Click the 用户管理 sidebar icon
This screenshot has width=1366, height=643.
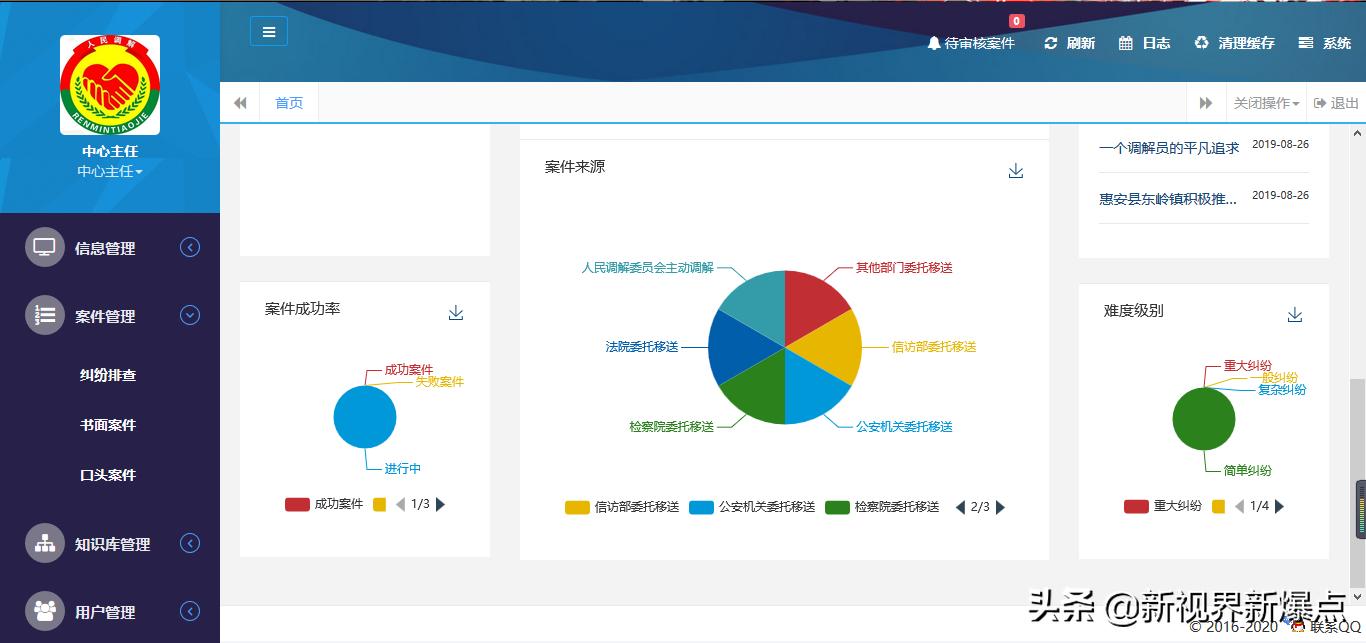click(x=43, y=611)
